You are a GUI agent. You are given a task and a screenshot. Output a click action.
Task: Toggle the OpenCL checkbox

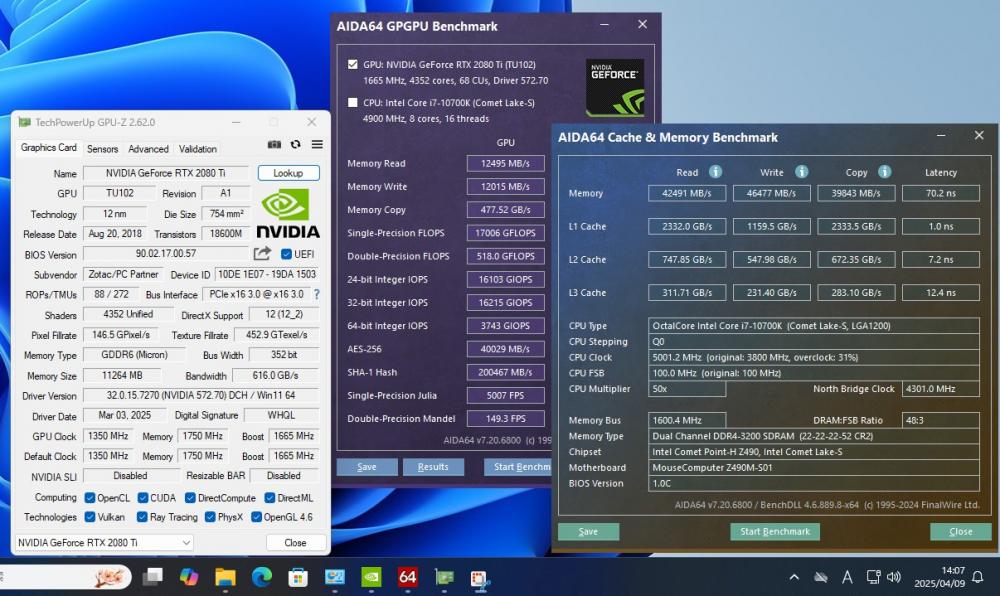click(90, 497)
